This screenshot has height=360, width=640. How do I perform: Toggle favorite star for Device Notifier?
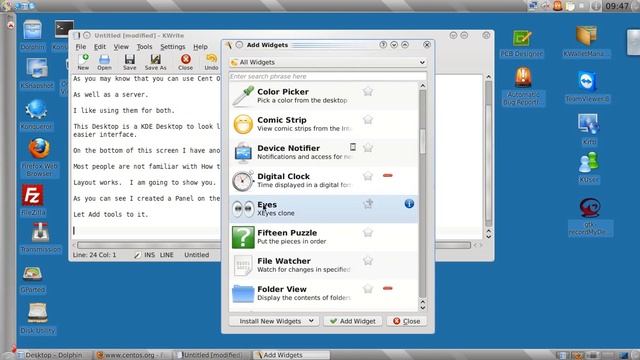click(368, 147)
